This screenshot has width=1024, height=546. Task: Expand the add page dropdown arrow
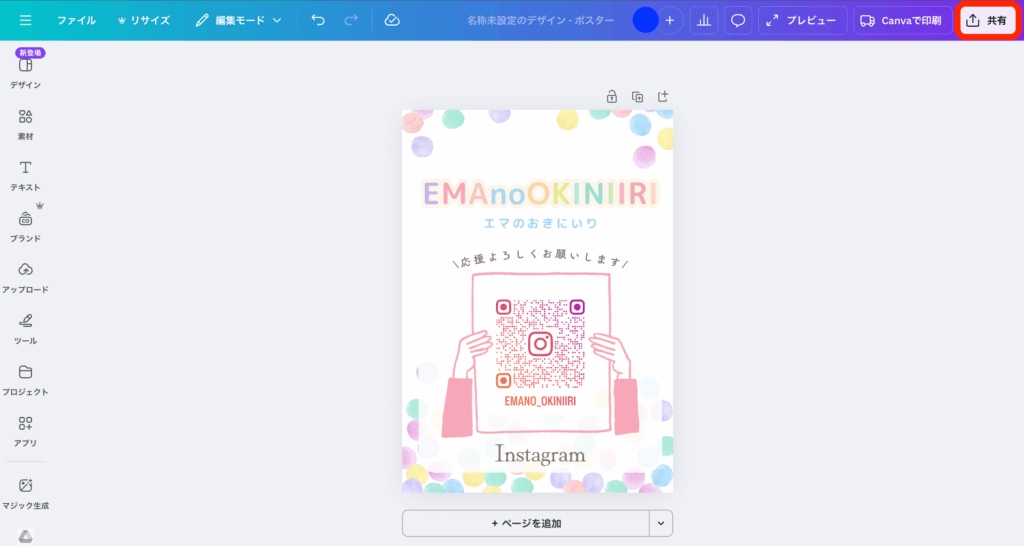coord(661,523)
